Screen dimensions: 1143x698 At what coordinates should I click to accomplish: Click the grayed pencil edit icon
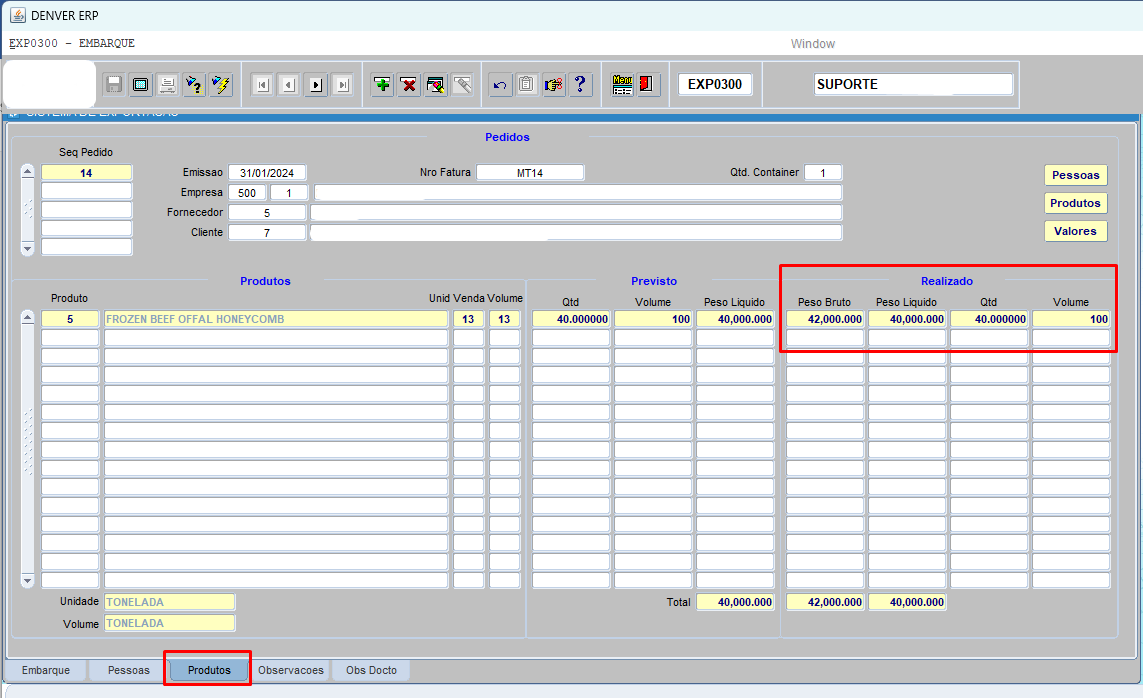tap(462, 85)
